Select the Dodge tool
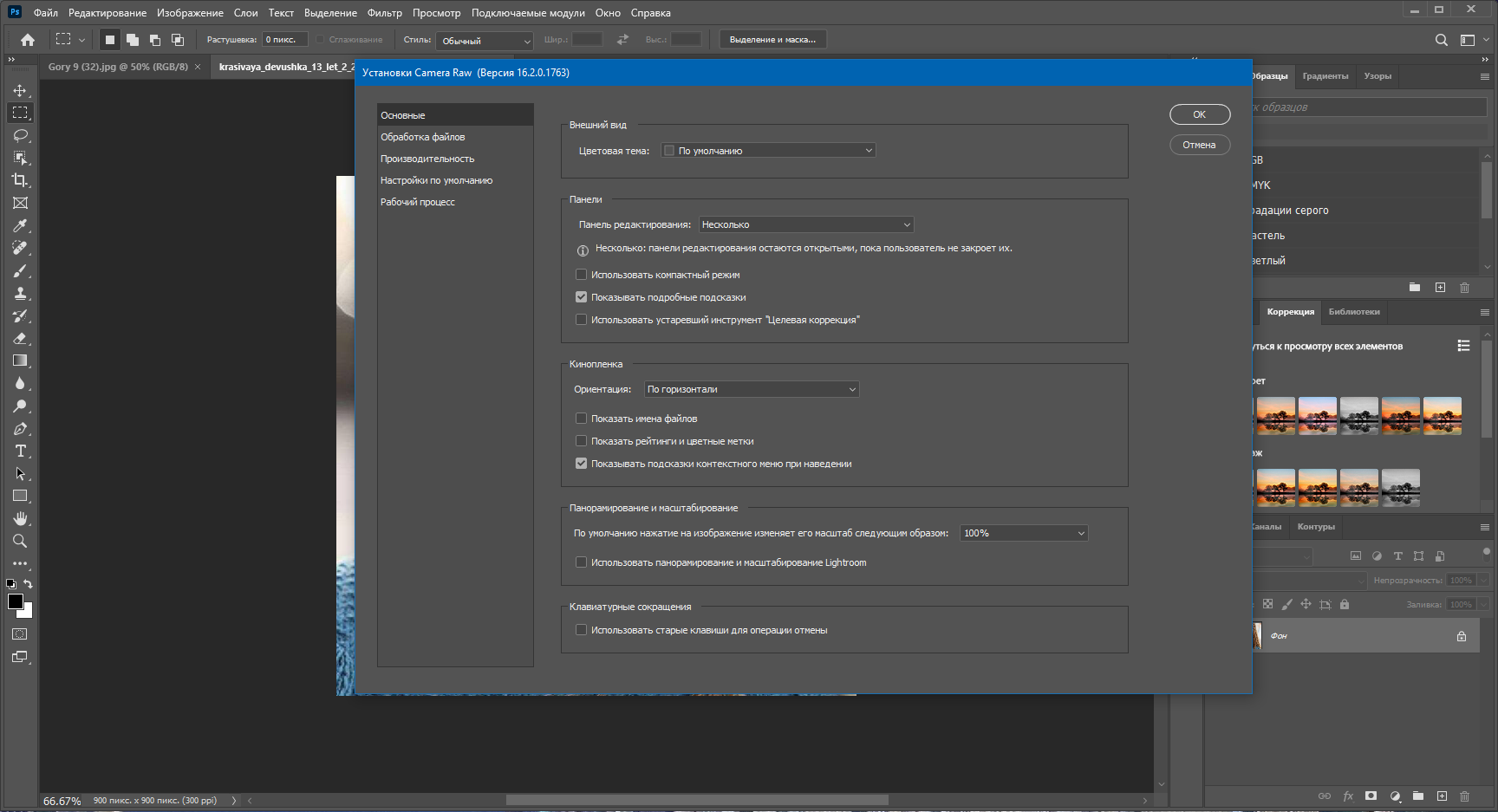The width and height of the screenshot is (1498, 812). point(20,406)
